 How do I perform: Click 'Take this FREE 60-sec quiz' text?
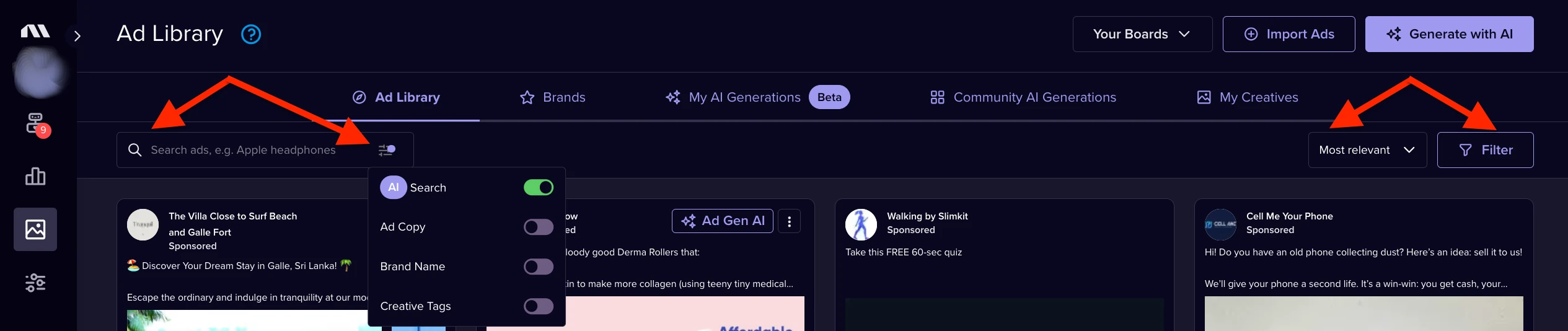[904, 252]
